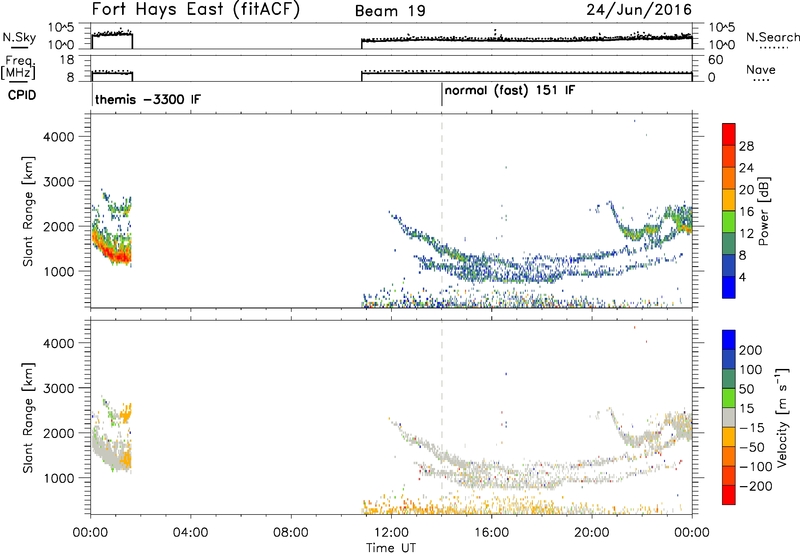Click the gray band of velocity colorbar
The height and width of the screenshot is (554, 800).
(729, 417)
